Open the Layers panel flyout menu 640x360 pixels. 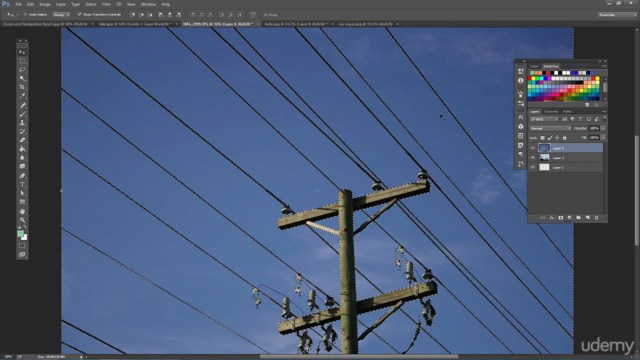coord(604,111)
